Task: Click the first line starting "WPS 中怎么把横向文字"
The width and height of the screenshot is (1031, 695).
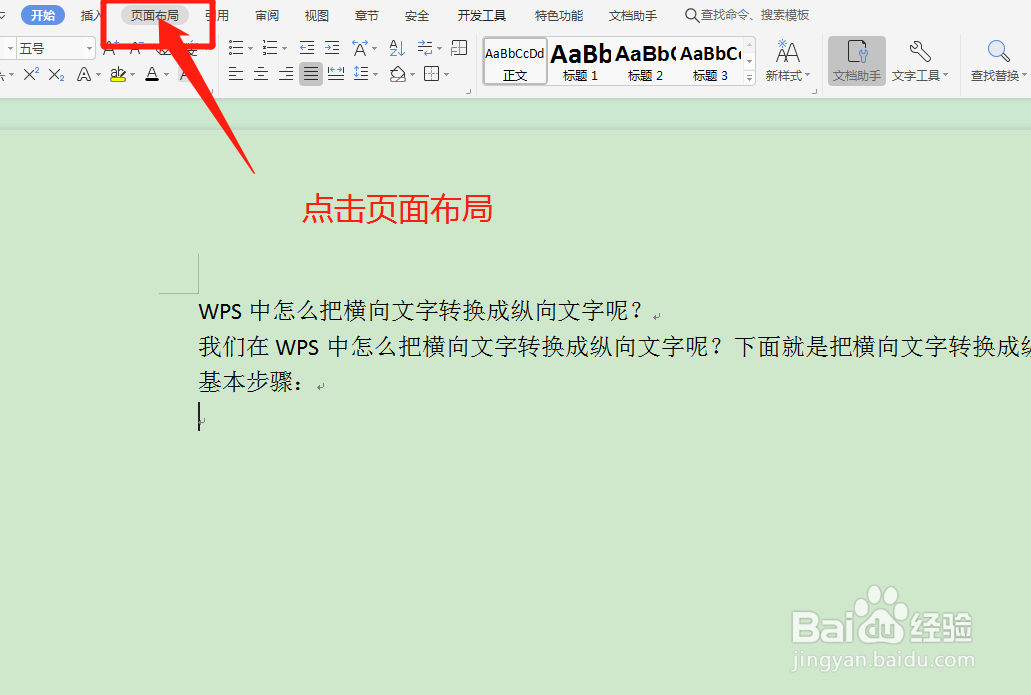Action: (421, 310)
